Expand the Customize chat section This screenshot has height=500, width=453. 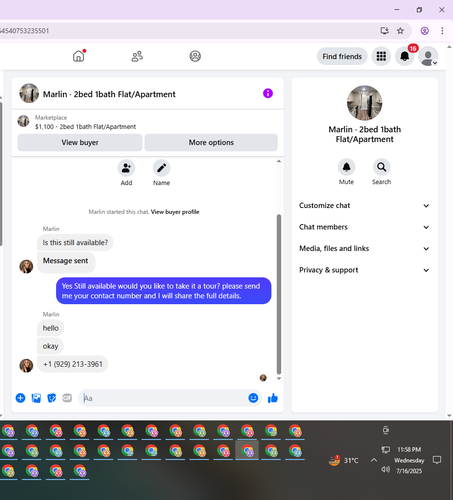point(364,205)
